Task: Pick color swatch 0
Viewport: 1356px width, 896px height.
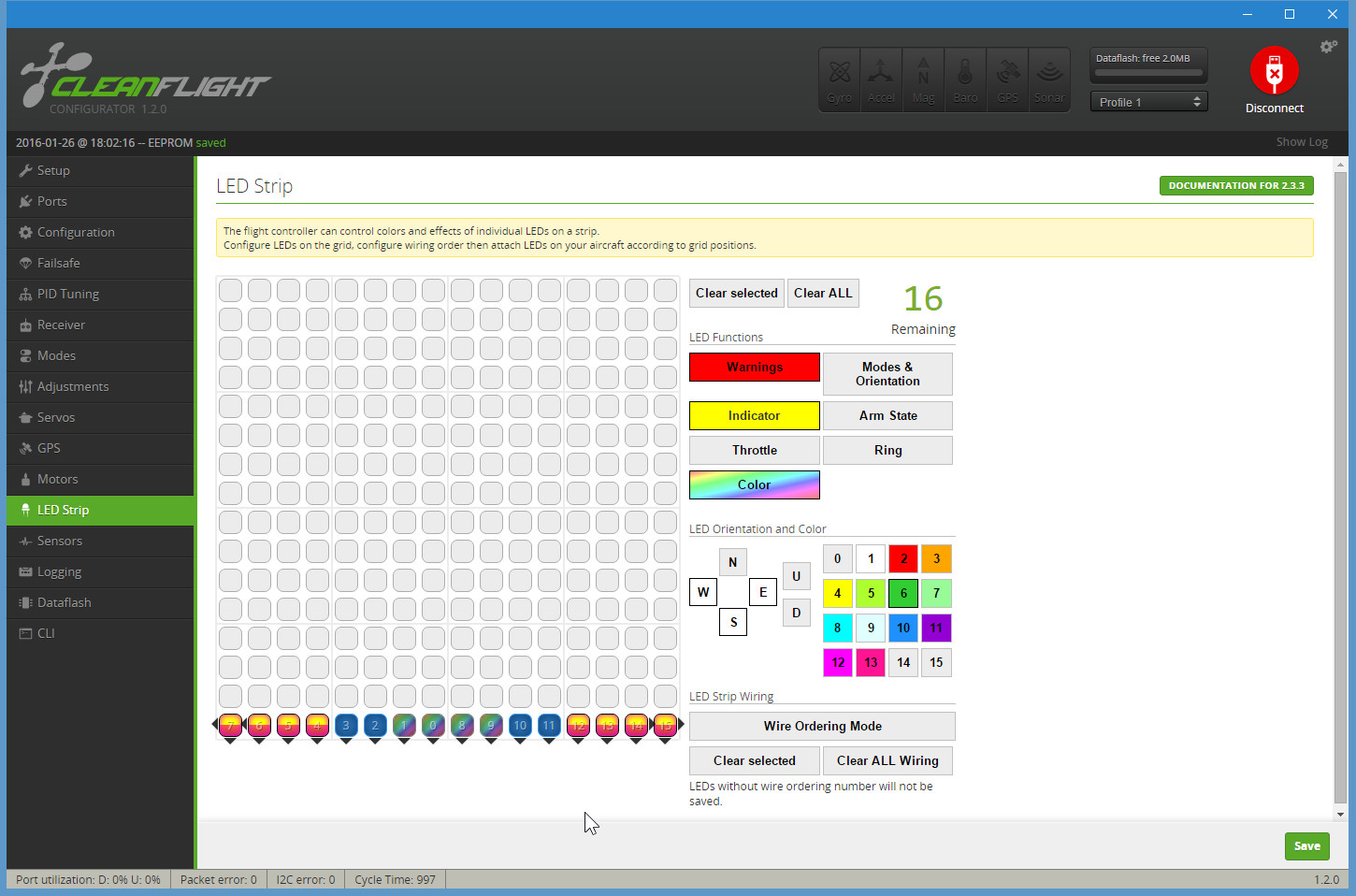Action: (x=838, y=558)
